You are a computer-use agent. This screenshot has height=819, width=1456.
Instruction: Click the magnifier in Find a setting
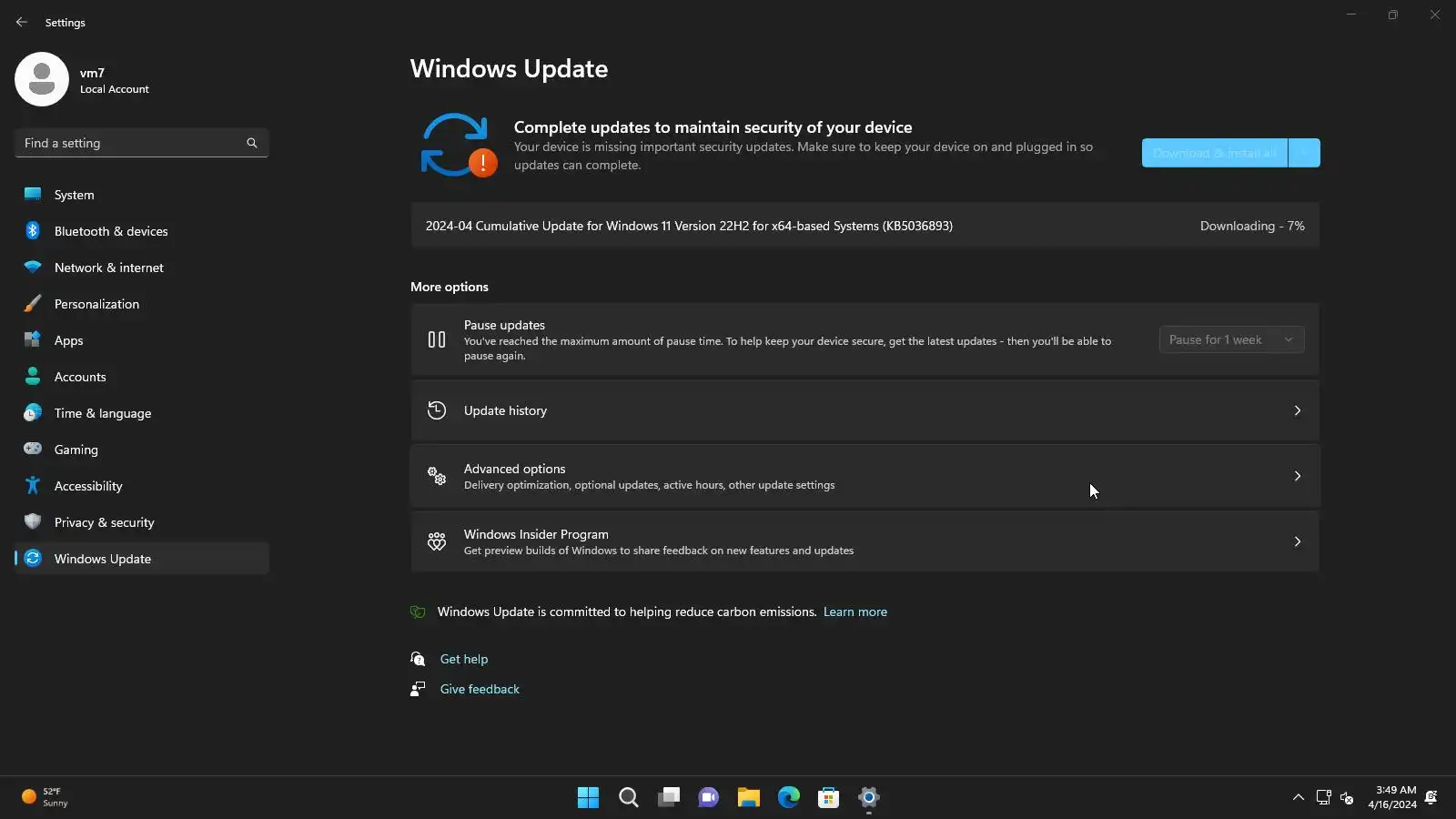coord(252,143)
